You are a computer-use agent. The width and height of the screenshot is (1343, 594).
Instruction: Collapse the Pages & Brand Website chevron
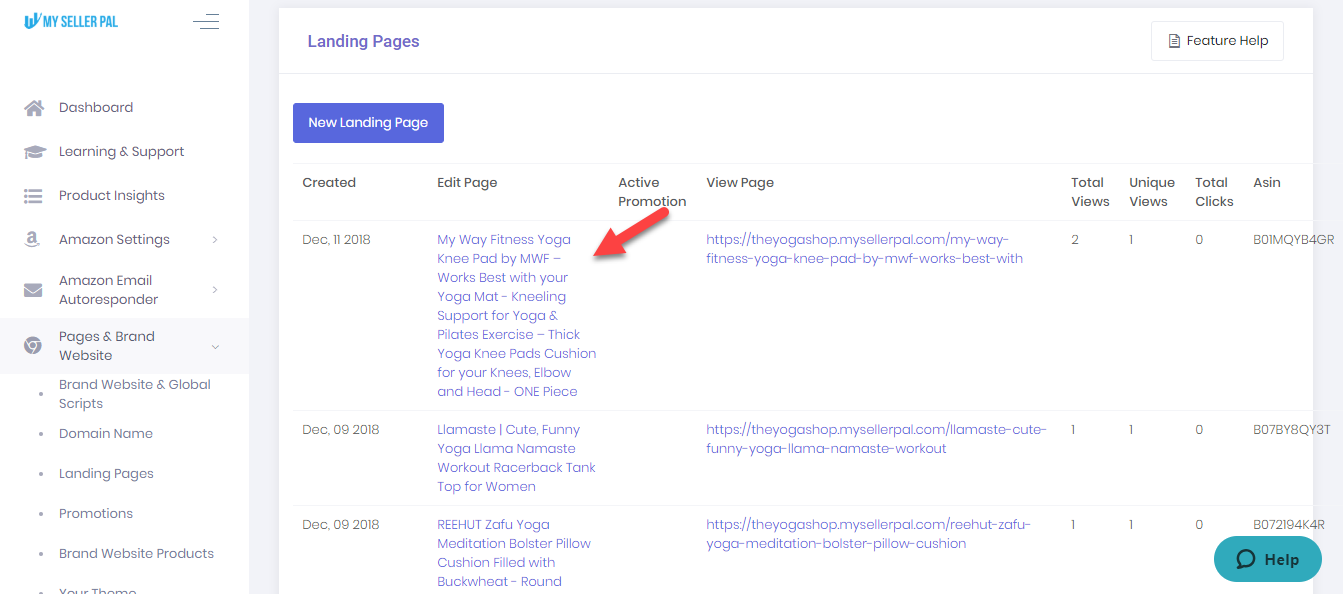[x=215, y=346]
